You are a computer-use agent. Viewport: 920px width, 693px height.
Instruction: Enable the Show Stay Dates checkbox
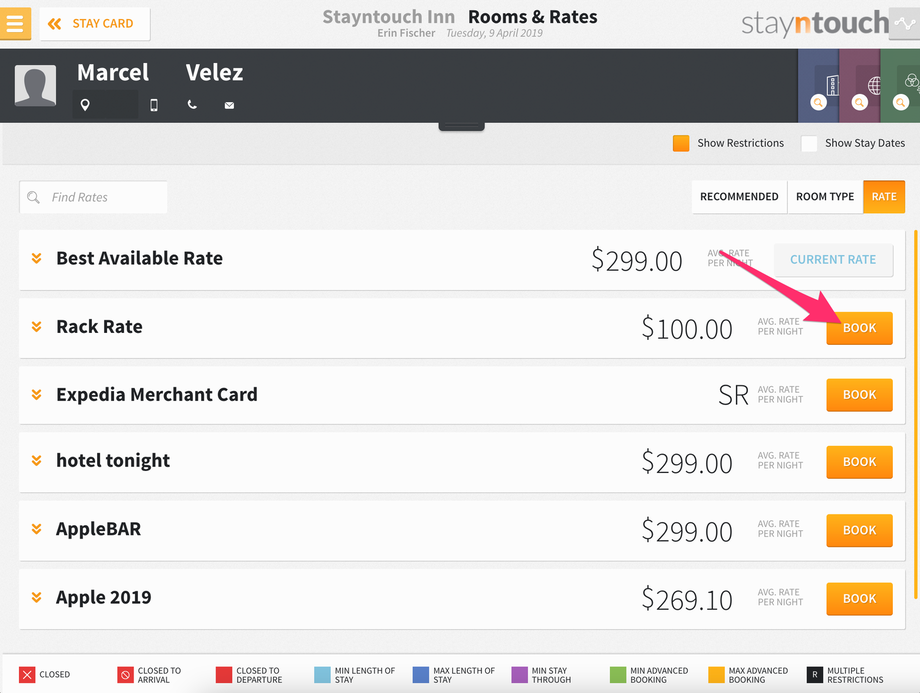coord(809,143)
